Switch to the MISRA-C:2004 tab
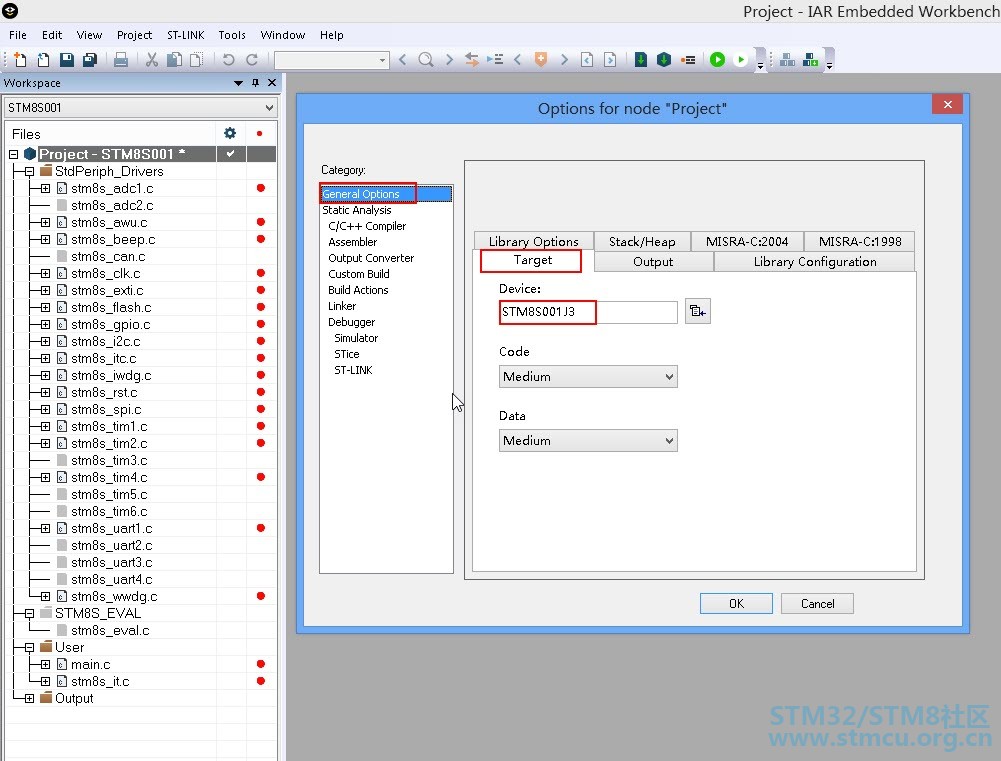 tap(747, 241)
